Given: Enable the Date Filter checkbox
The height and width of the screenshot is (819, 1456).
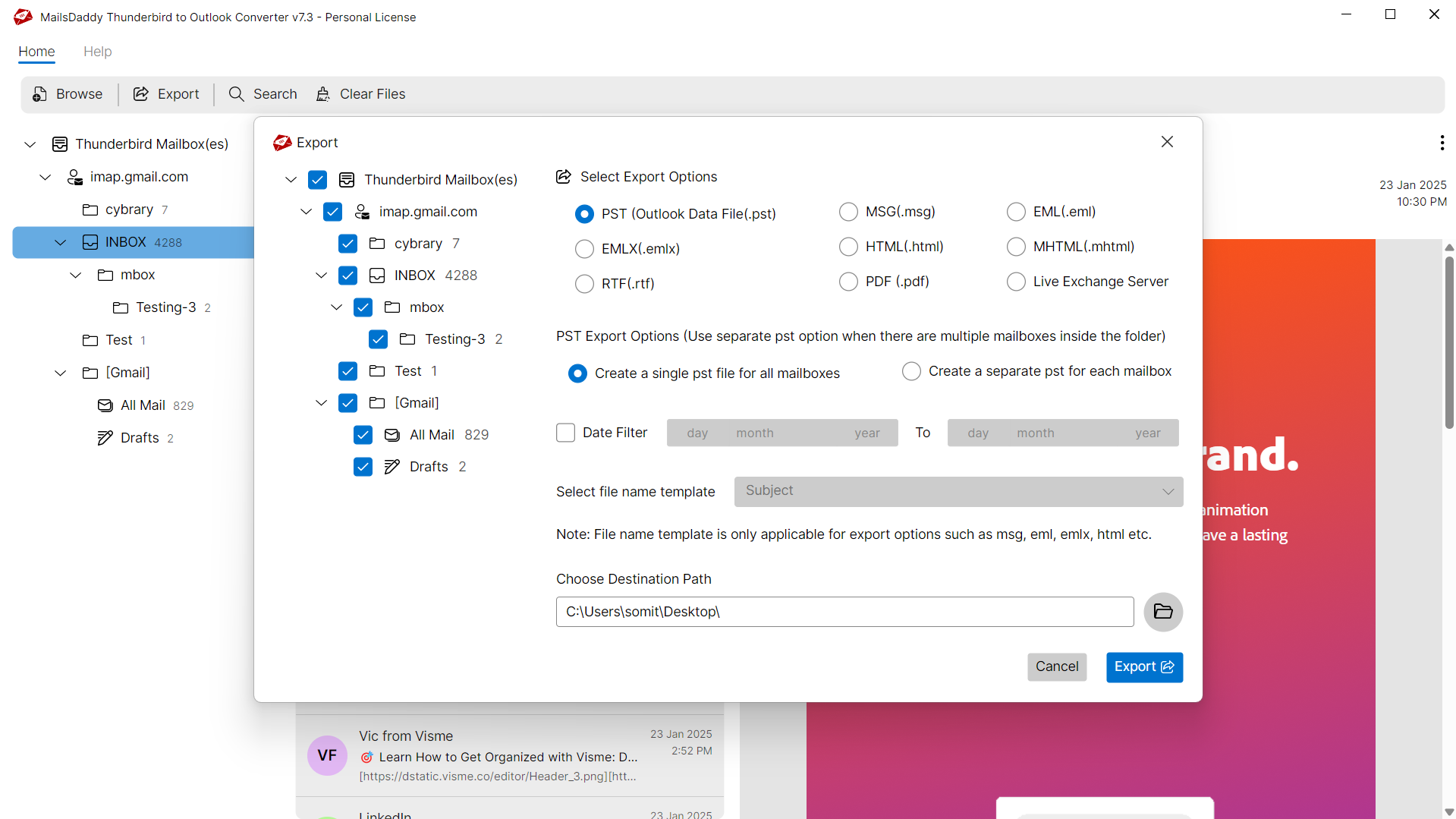Looking at the screenshot, I should click(x=565, y=433).
